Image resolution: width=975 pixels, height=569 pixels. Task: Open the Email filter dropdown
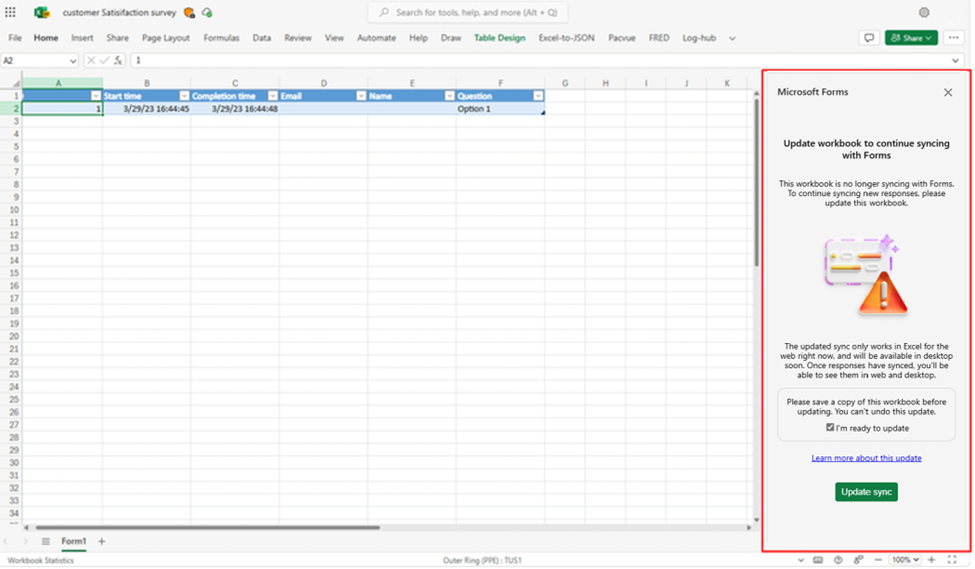coord(361,96)
